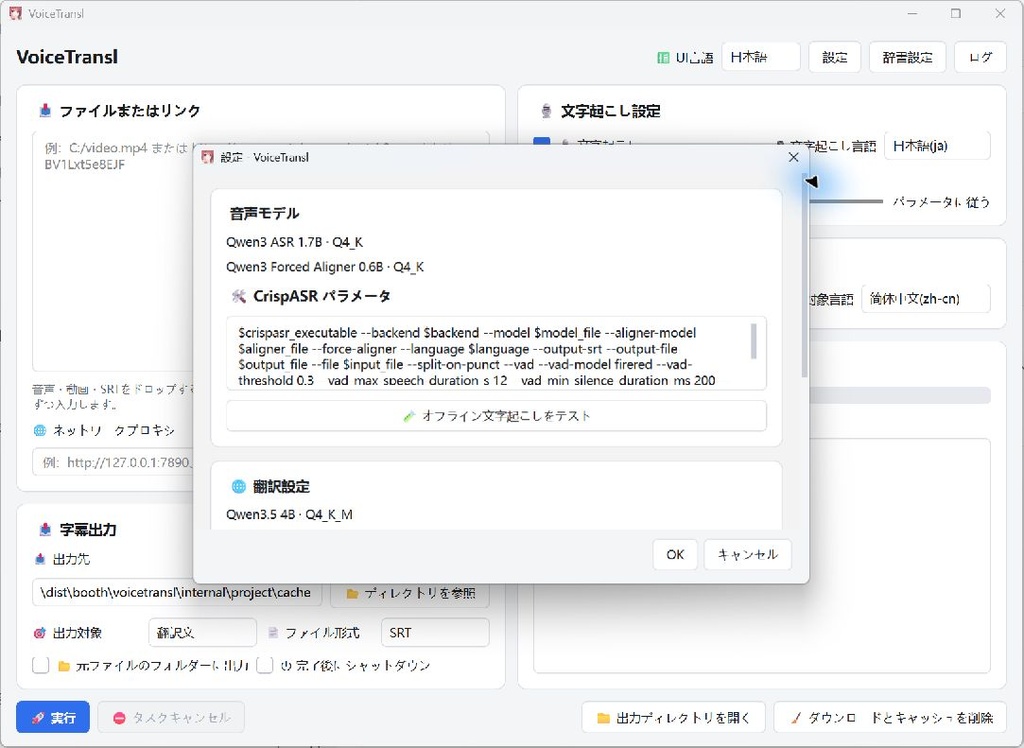This screenshot has width=1024, height=748.
Task: Open the target language dropdown showing zh-cn
Action: point(925,299)
